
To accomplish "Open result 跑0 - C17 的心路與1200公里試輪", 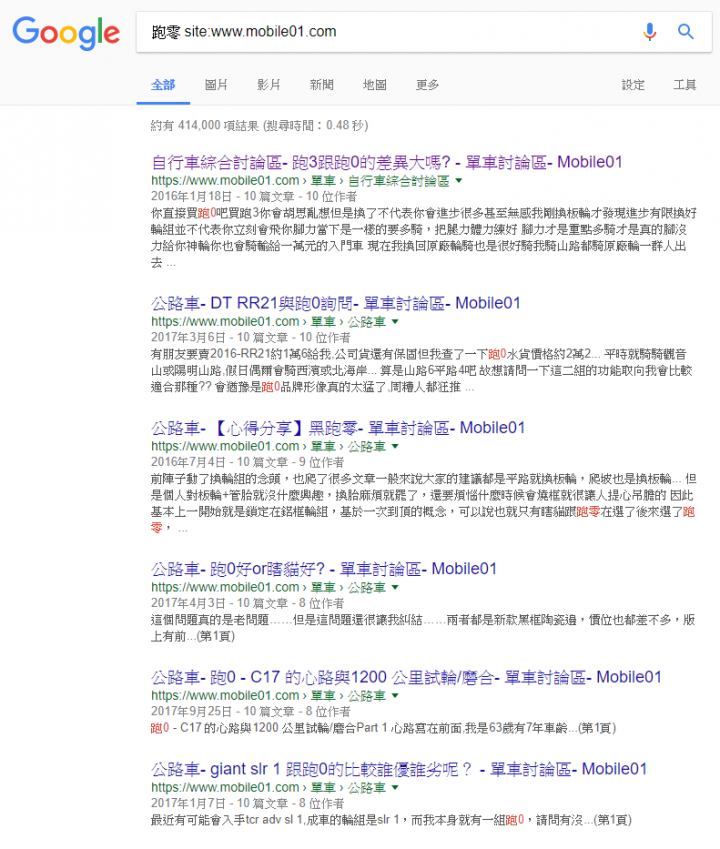I will pyautogui.click(x=406, y=677).
